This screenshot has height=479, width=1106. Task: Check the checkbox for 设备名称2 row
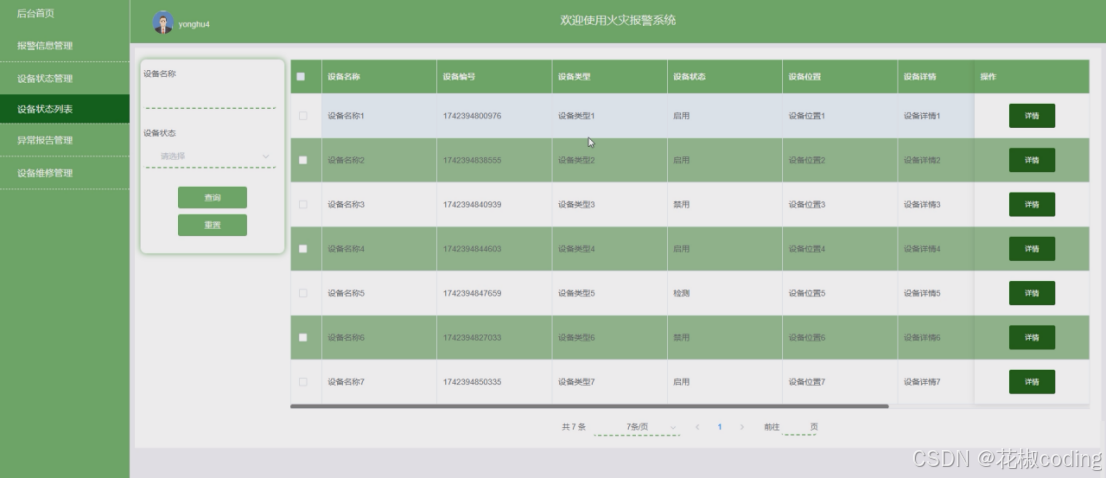point(303,160)
